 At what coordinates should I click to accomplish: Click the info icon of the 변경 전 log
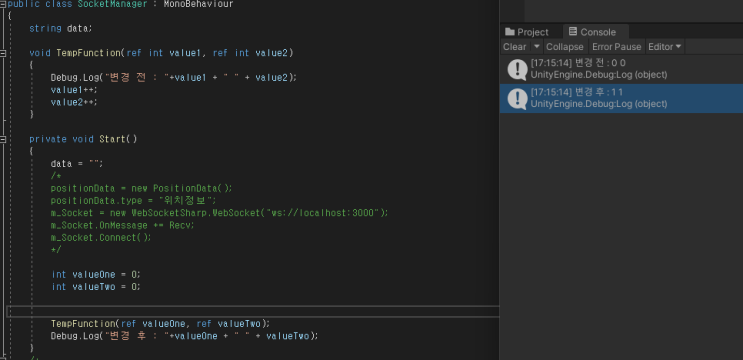click(517, 69)
